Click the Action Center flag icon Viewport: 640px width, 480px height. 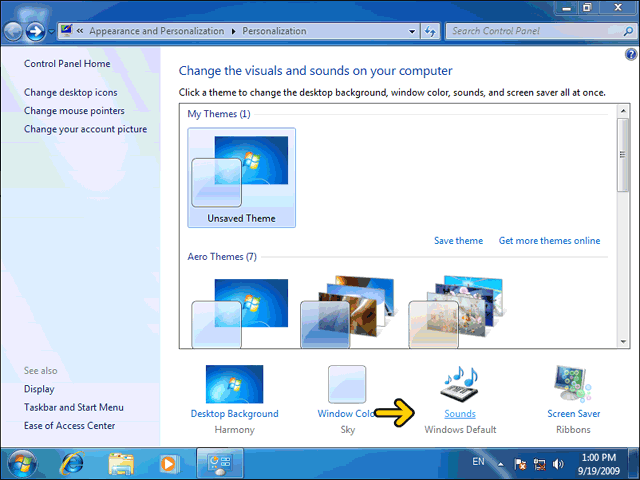tap(520, 464)
